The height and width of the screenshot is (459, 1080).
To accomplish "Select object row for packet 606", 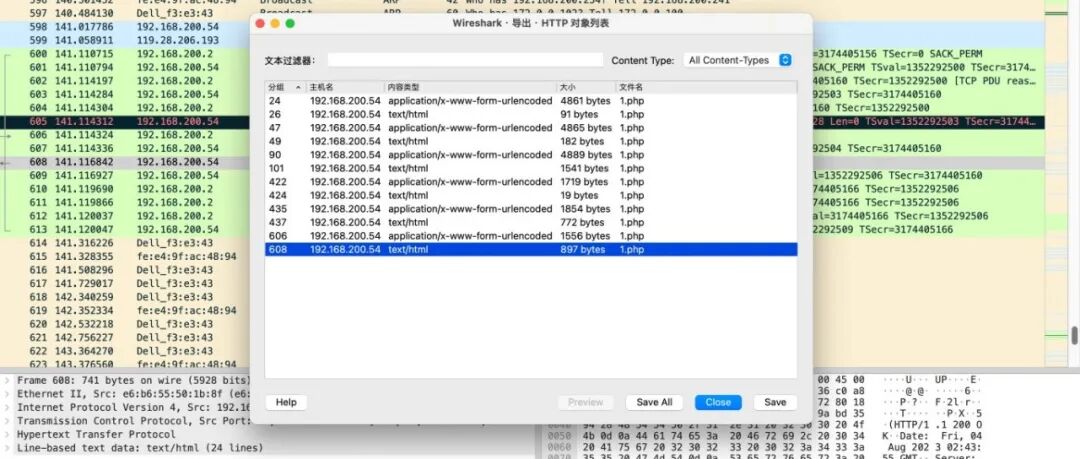I will tap(531, 236).
